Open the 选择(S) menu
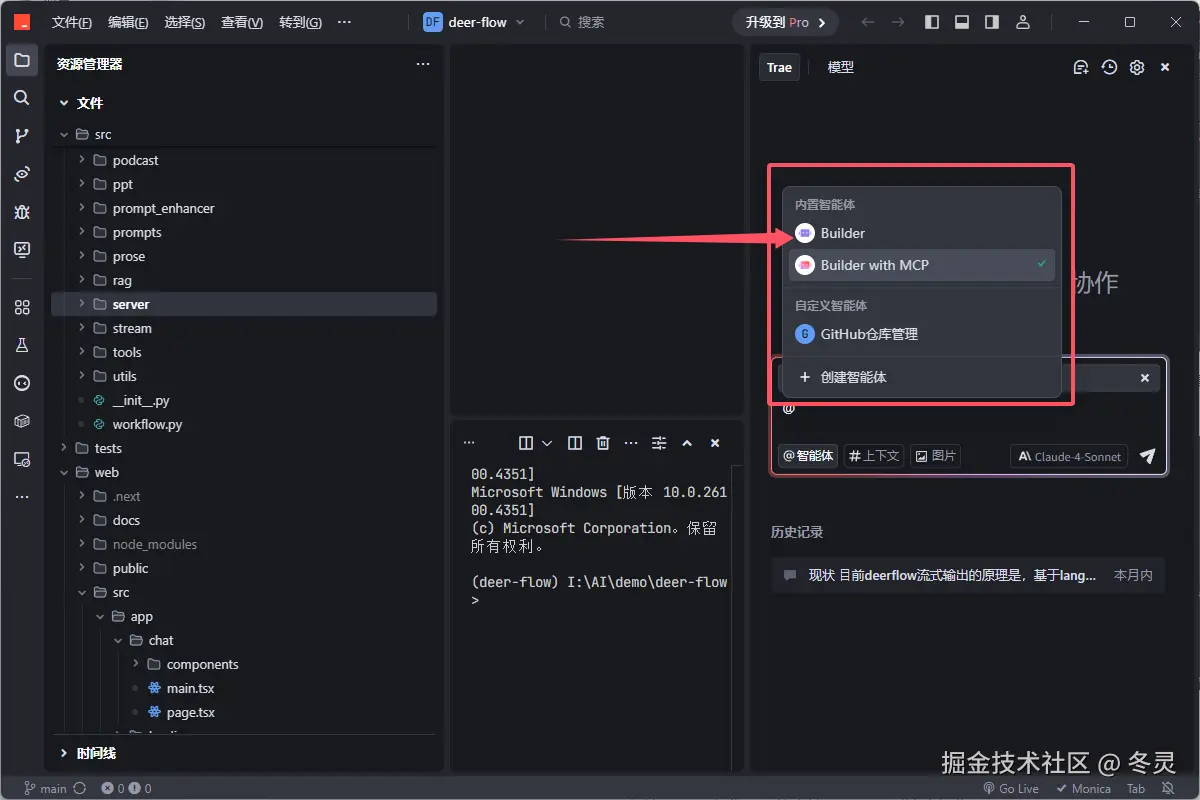This screenshot has height=800, width=1200. point(185,22)
